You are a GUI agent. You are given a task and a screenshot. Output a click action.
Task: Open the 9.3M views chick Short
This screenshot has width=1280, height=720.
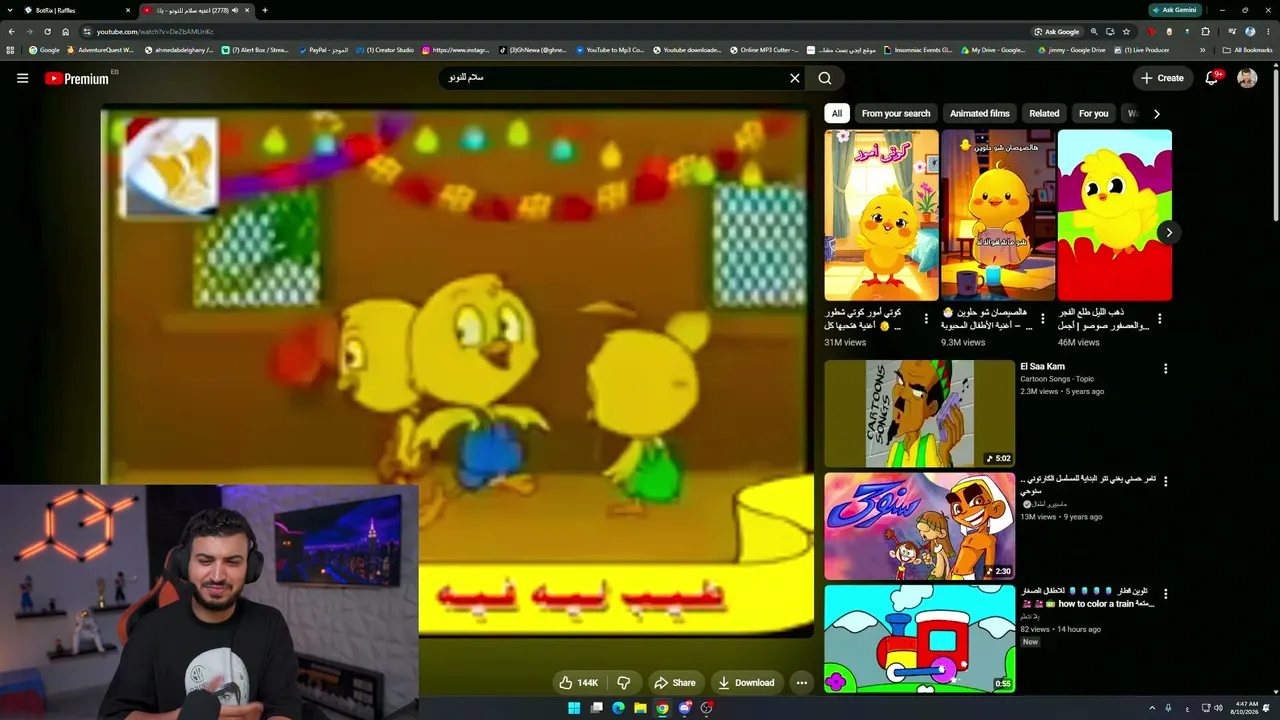[x=998, y=215]
